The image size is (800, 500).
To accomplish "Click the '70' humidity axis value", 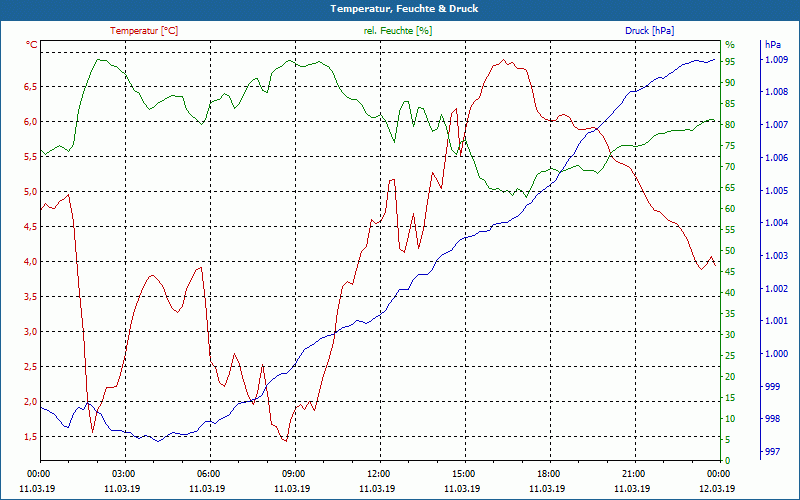I will [x=730, y=167].
